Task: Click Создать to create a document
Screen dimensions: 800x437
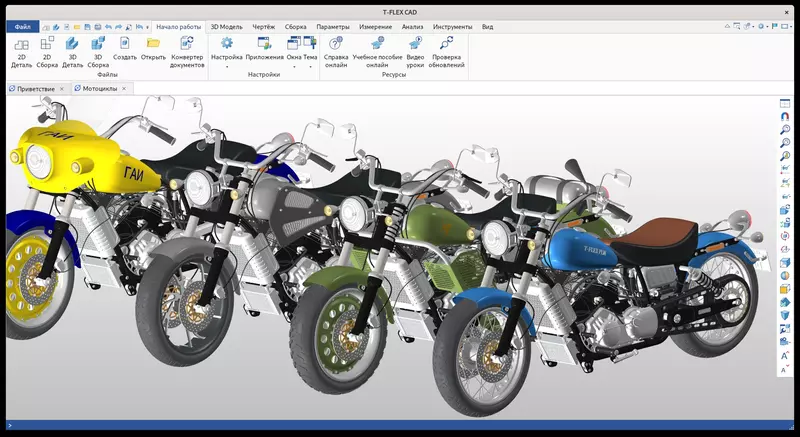Action: tap(125, 44)
